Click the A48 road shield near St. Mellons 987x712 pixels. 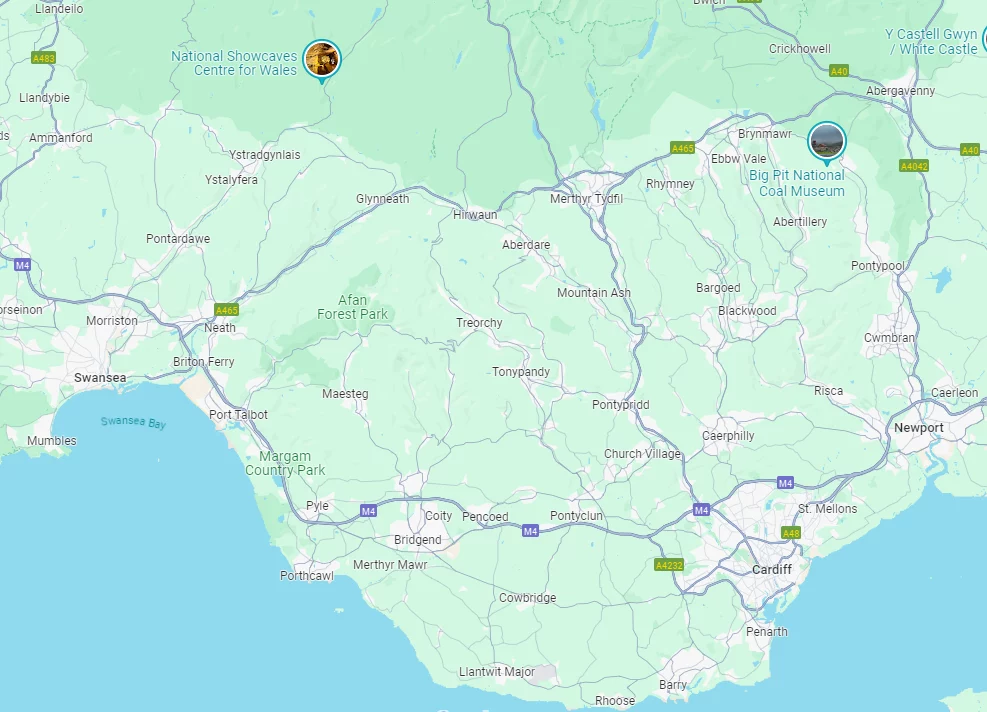791,533
